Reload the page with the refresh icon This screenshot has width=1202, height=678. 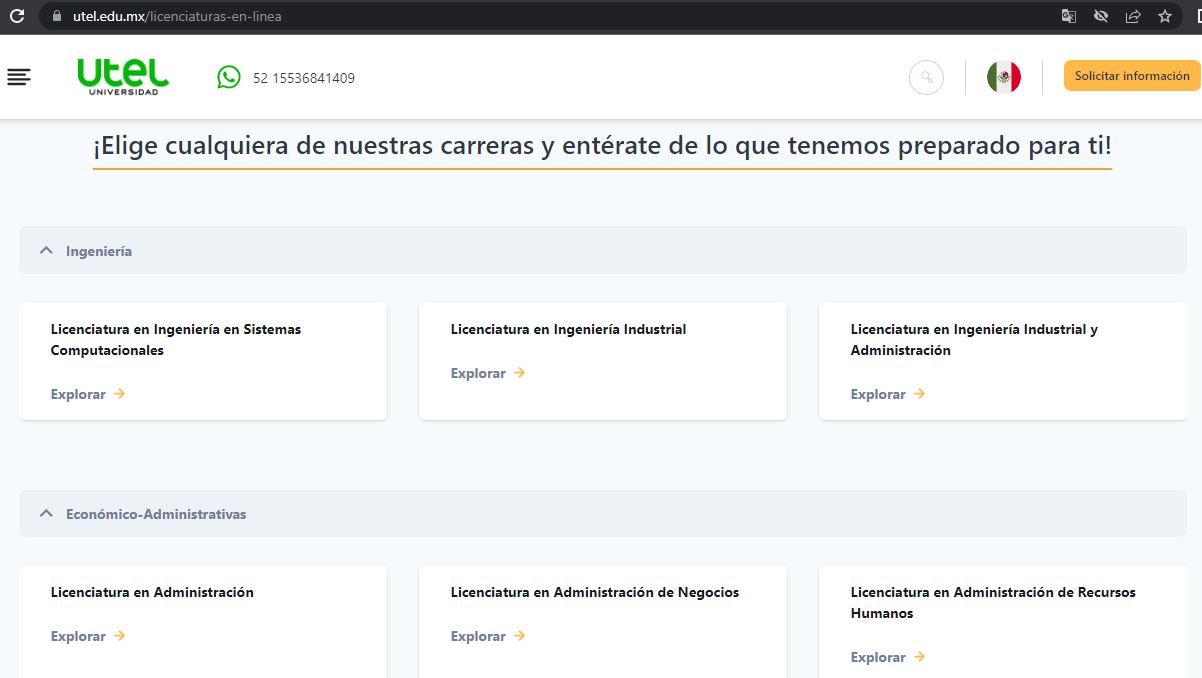pos(16,16)
